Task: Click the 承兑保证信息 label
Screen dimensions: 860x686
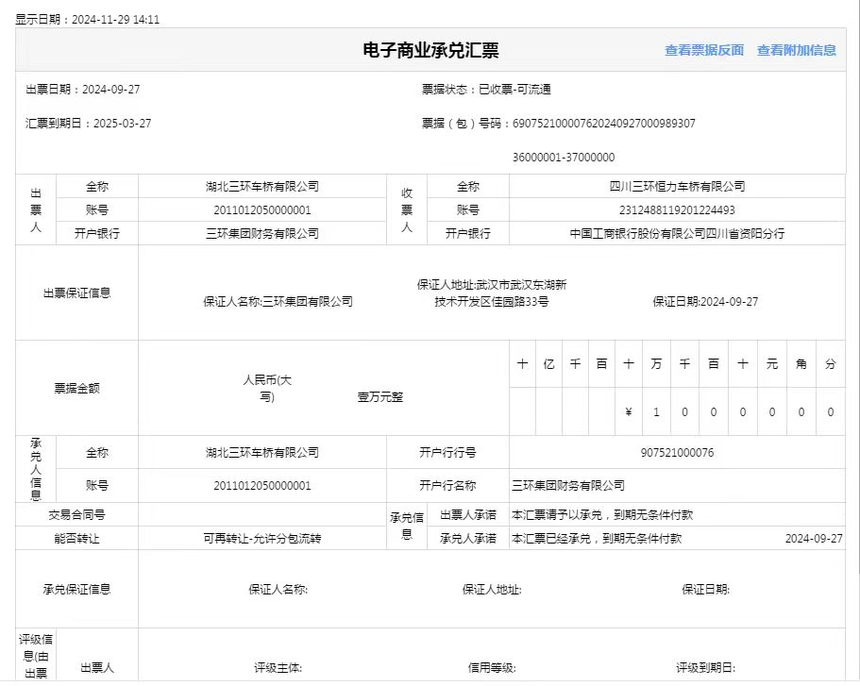Action: click(x=77, y=589)
